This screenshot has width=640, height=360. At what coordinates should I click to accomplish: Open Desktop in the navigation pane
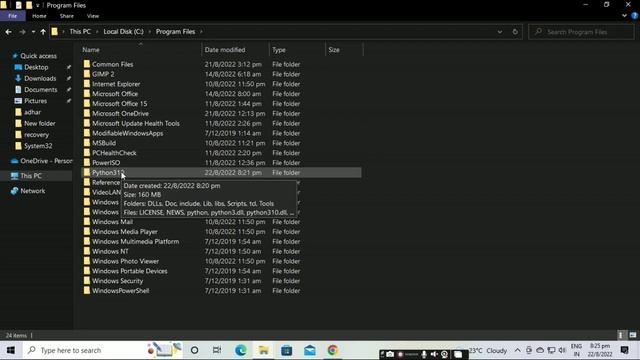pos(36,67)
